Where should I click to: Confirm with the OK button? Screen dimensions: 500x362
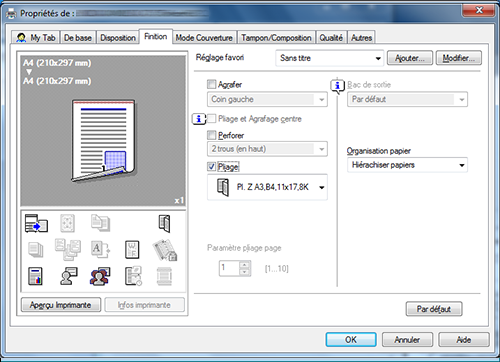(x=351, y=340)
